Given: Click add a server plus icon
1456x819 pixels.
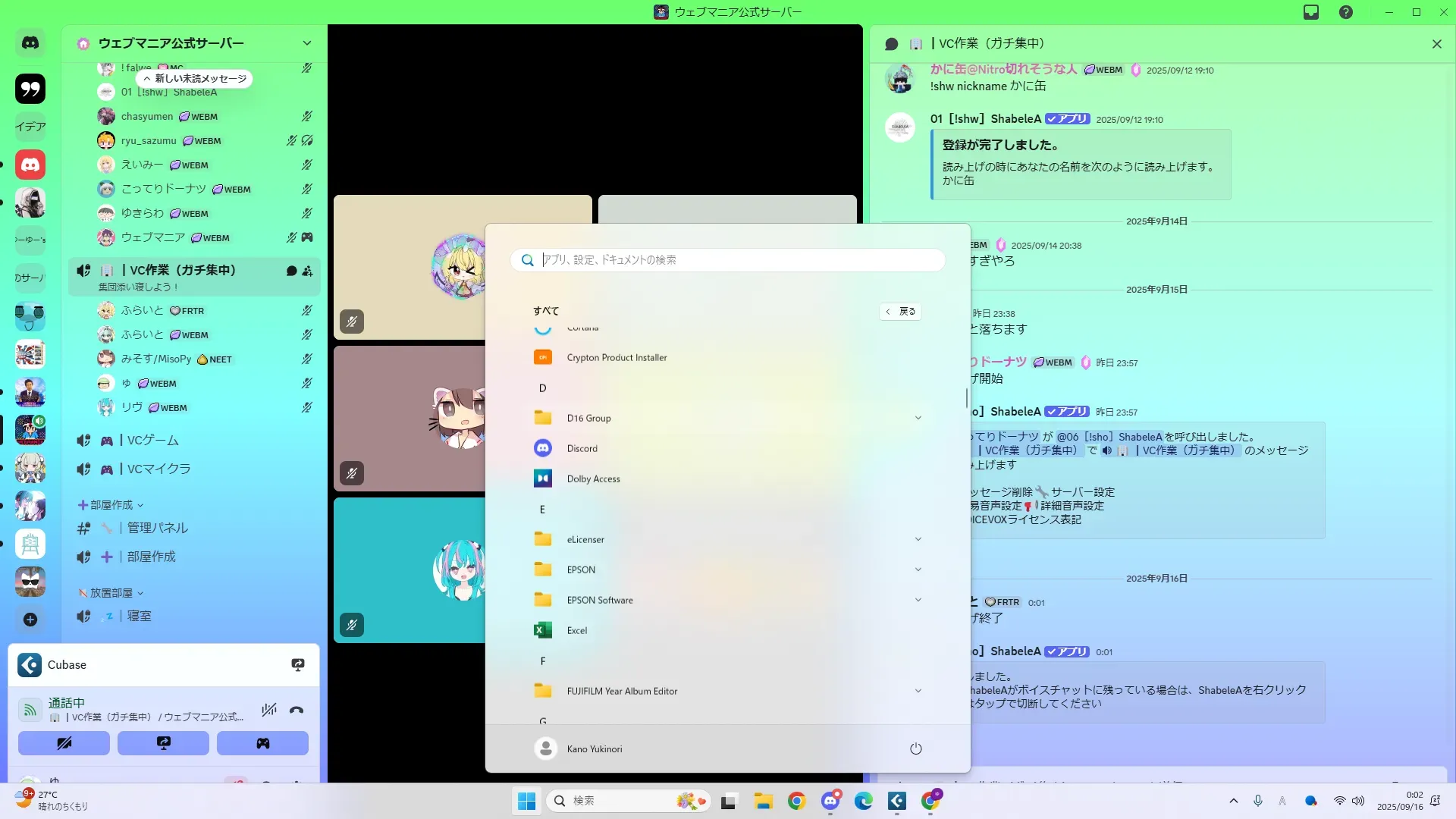Looking at the screenshot, I should [30, 620].
